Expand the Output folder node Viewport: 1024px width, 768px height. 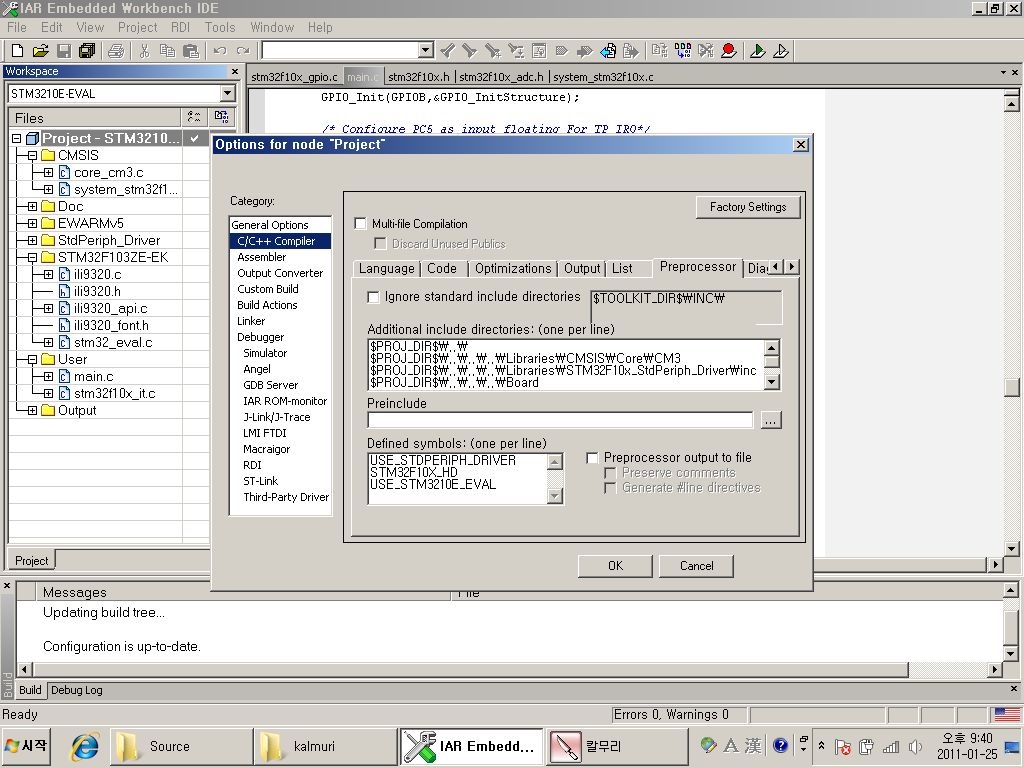(x=32, y=410)
